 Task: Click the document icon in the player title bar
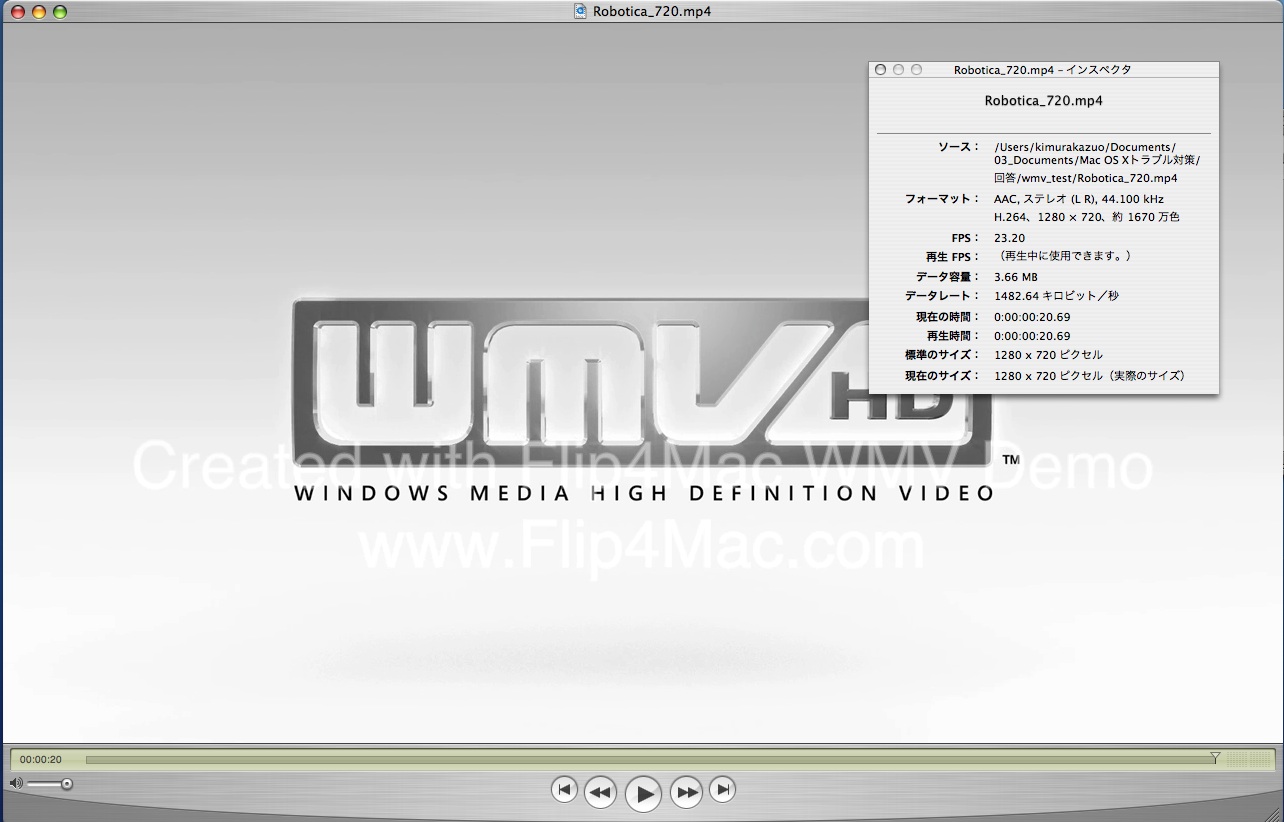click(x=580, y=11)
